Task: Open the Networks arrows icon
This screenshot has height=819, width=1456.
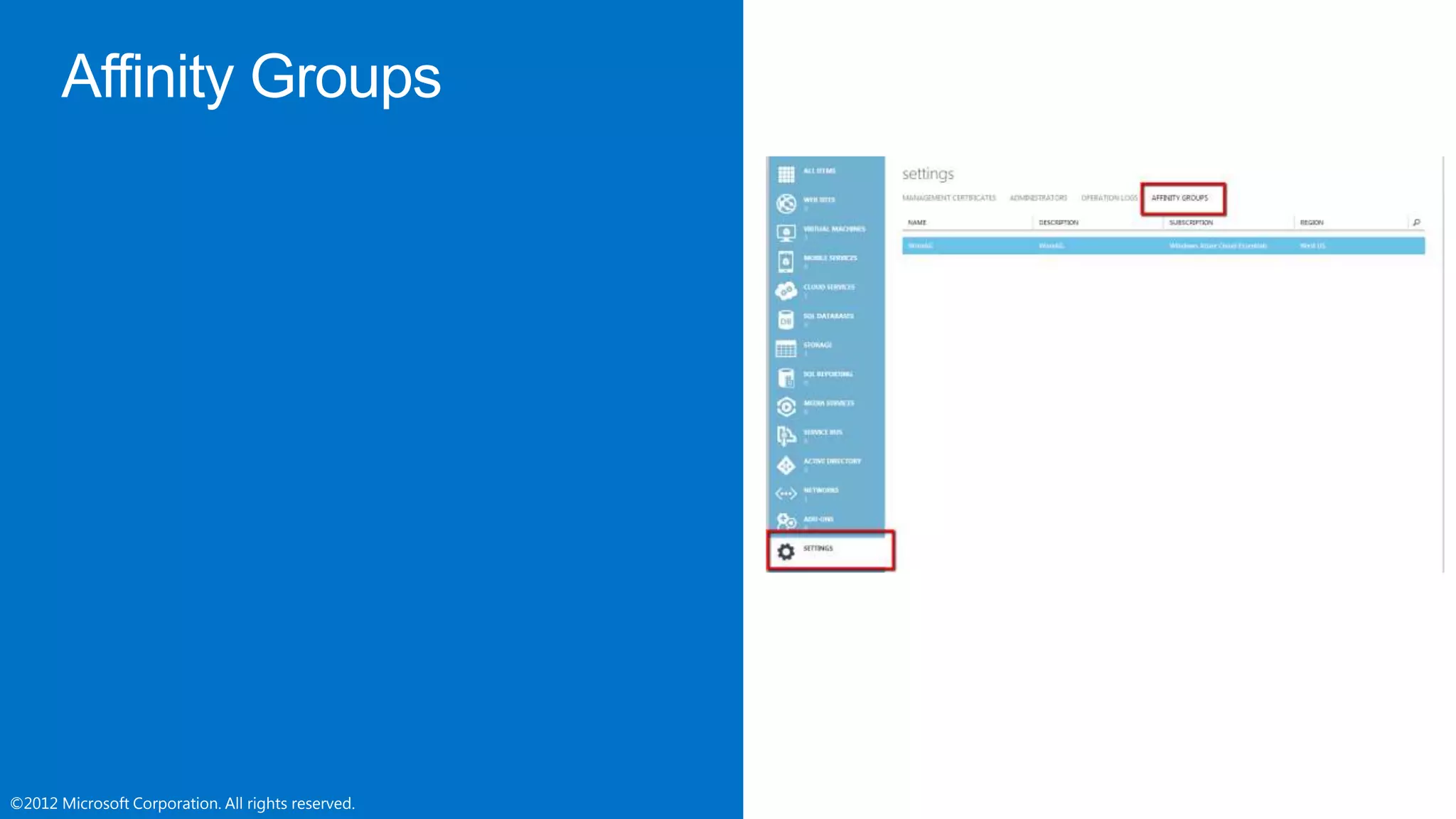Action: [x=786, y=493]
